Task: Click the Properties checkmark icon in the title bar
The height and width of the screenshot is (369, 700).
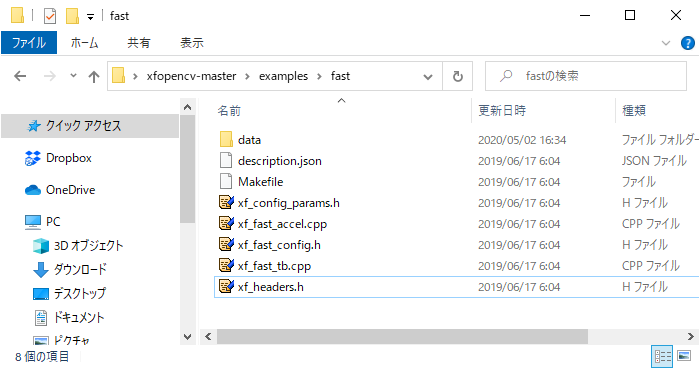Action: click(x=50, y=16)
